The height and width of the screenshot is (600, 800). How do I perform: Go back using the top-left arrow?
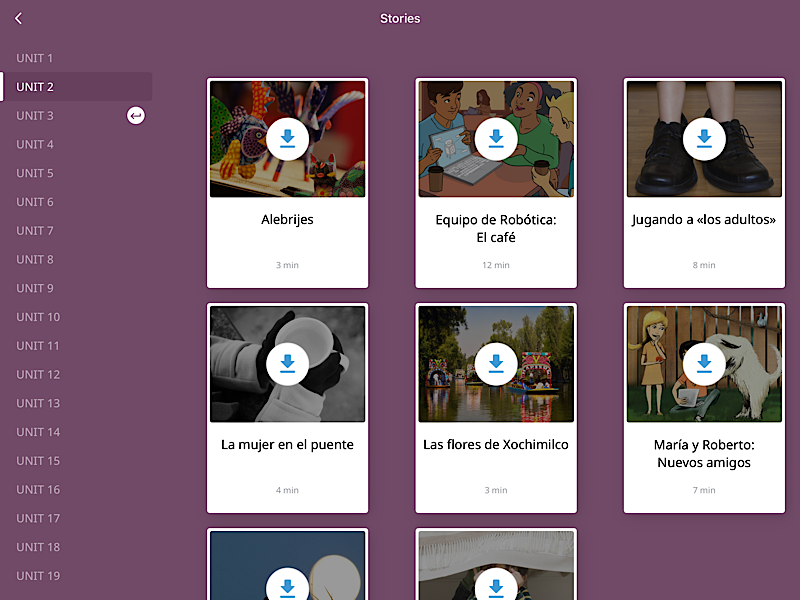click(x=18, y=18)
